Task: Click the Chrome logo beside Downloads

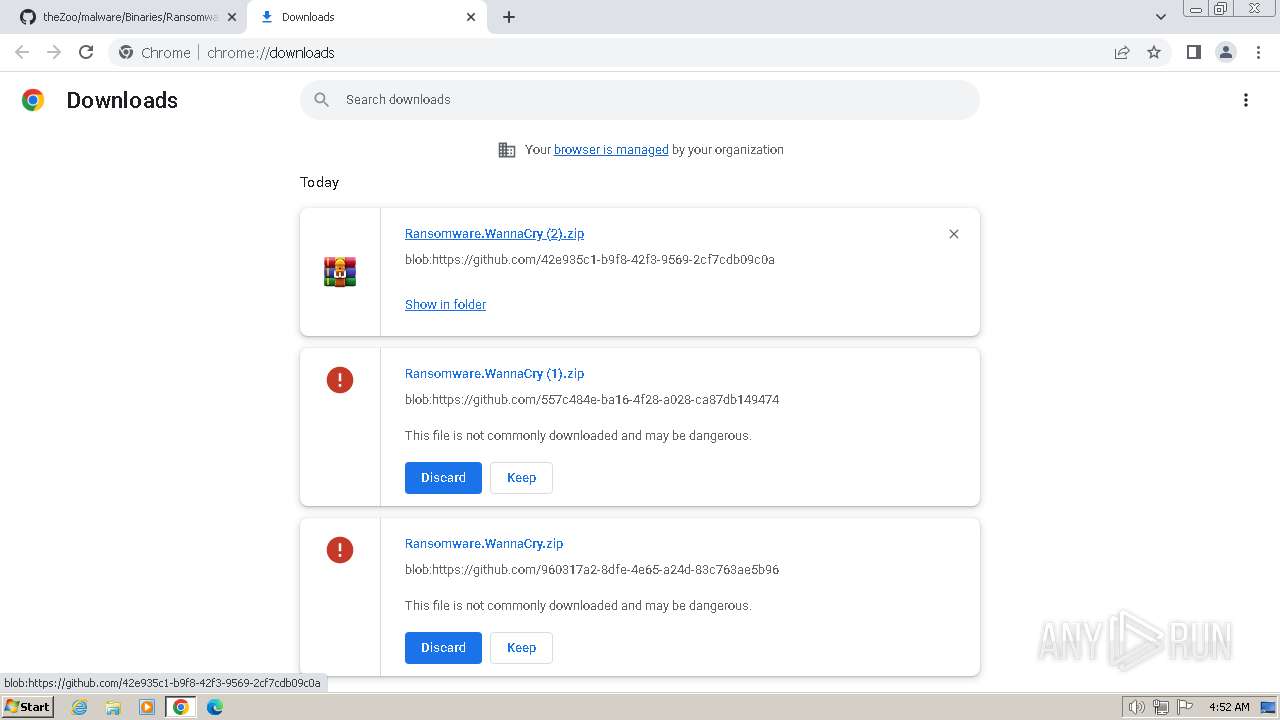Action: click(x=33, y=100)
